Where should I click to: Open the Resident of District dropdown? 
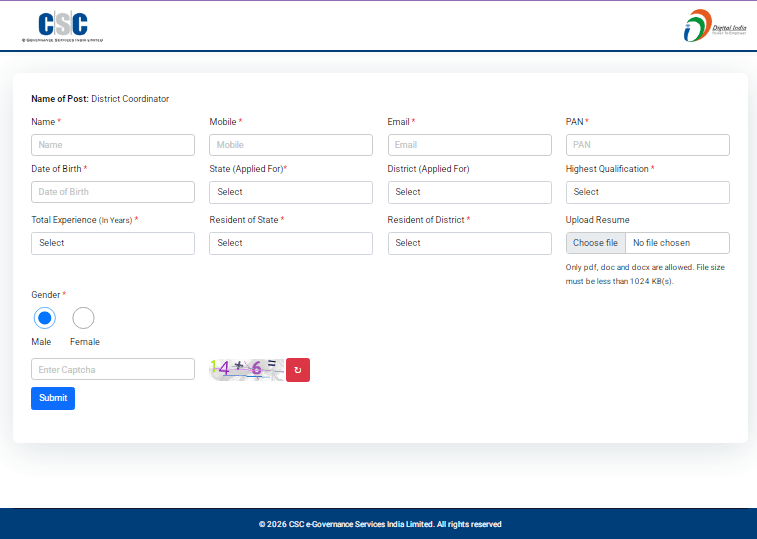(x=469, y=243)
